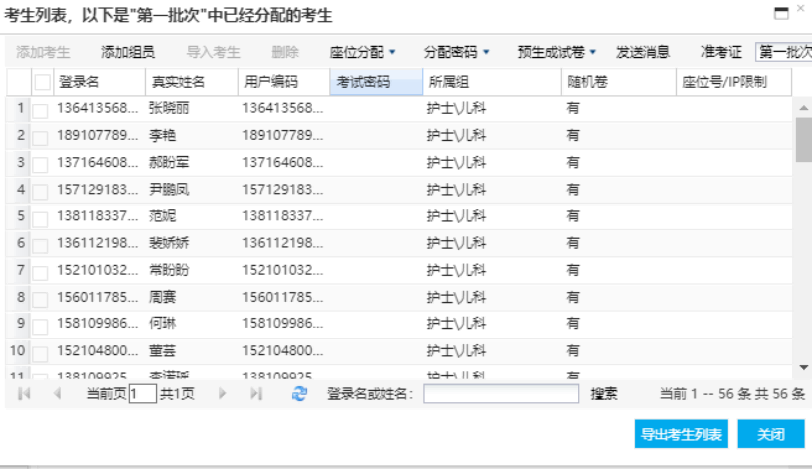
Task: Go to the next page arrow
Action: point(223,394)
